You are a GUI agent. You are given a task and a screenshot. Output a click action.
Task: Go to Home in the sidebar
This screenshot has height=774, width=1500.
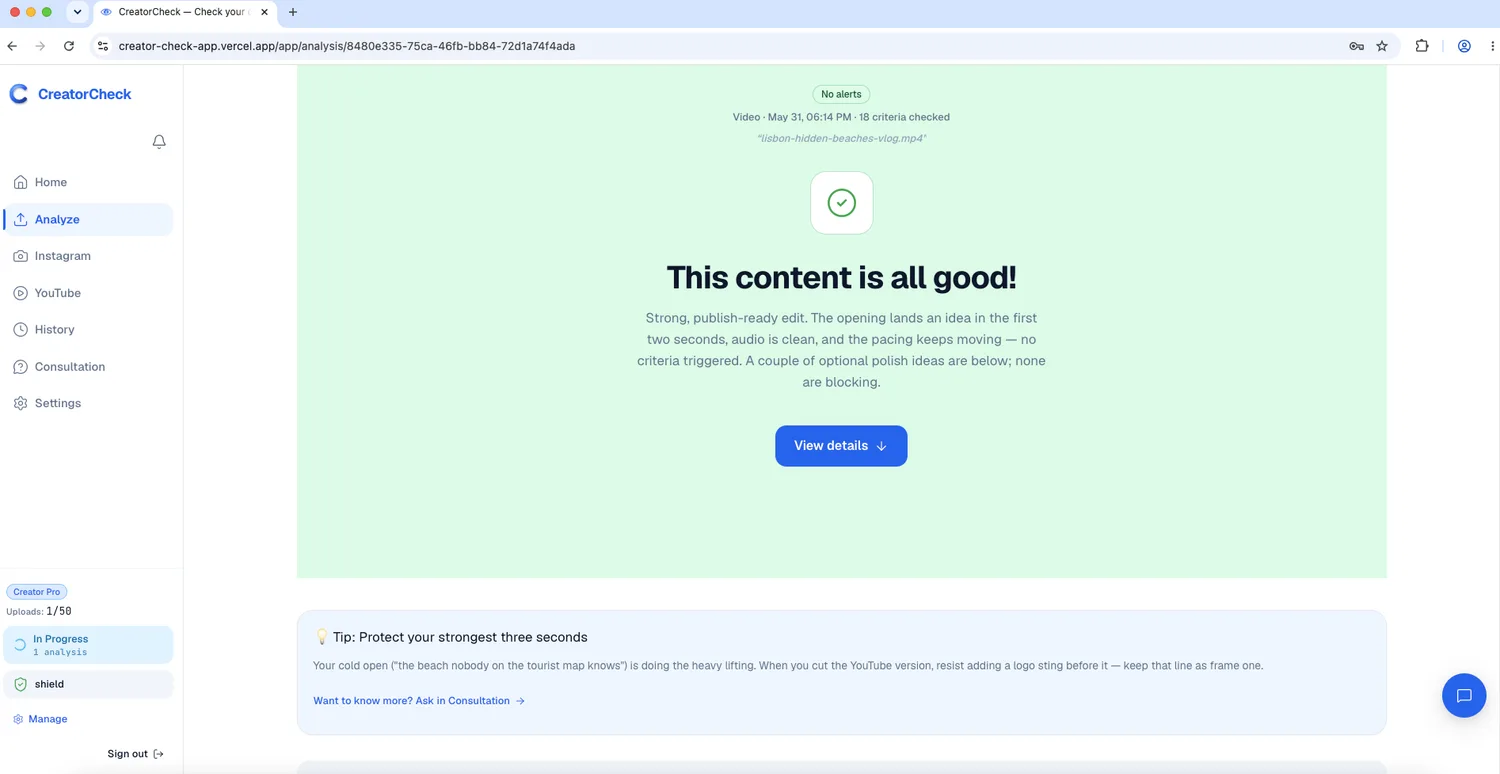(88, 182)
